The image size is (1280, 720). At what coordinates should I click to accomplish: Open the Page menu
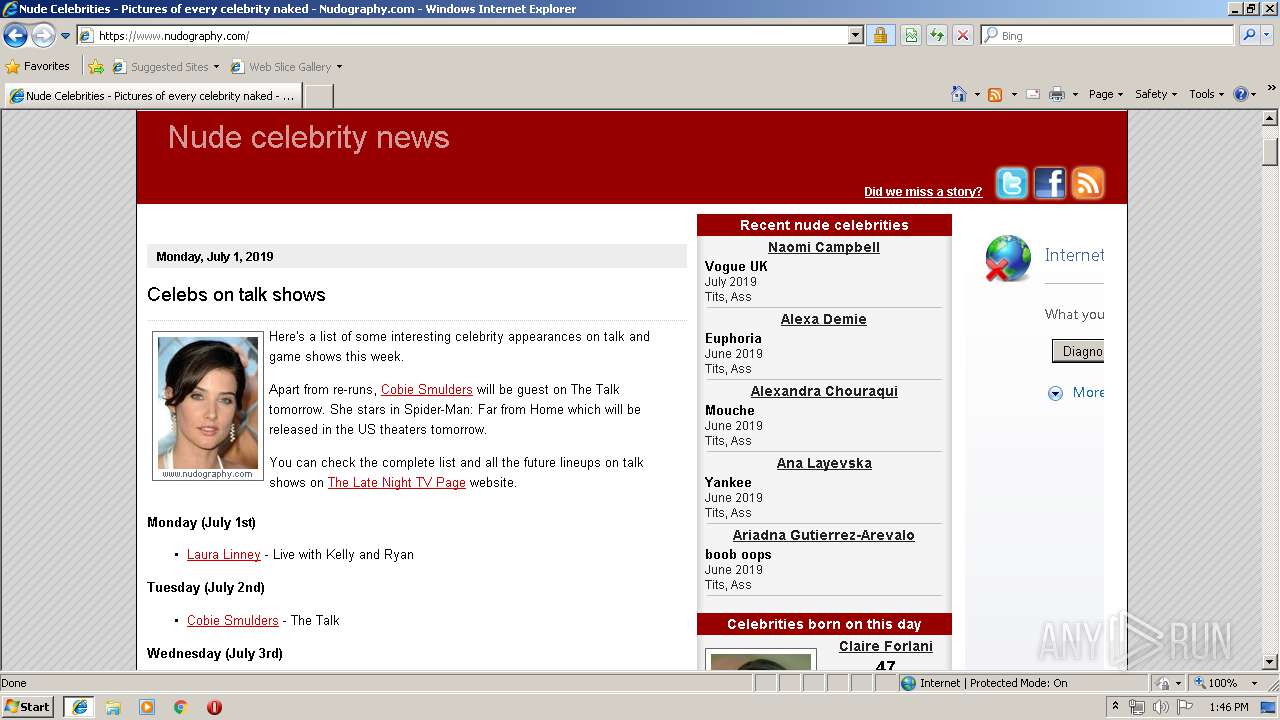click(1106, 94)
